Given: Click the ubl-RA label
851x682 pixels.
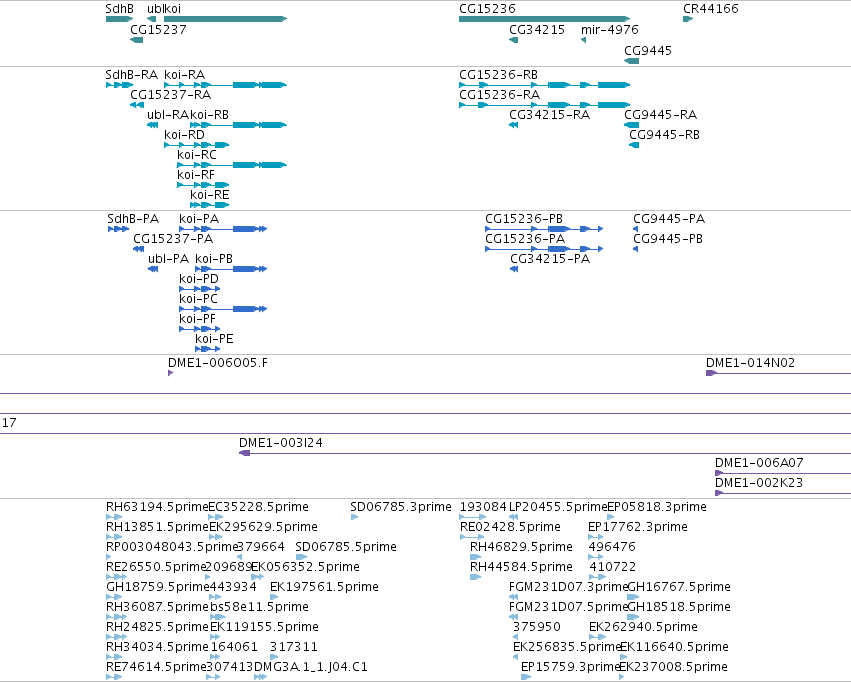Looking at the screenshot, I should point(168,114).
